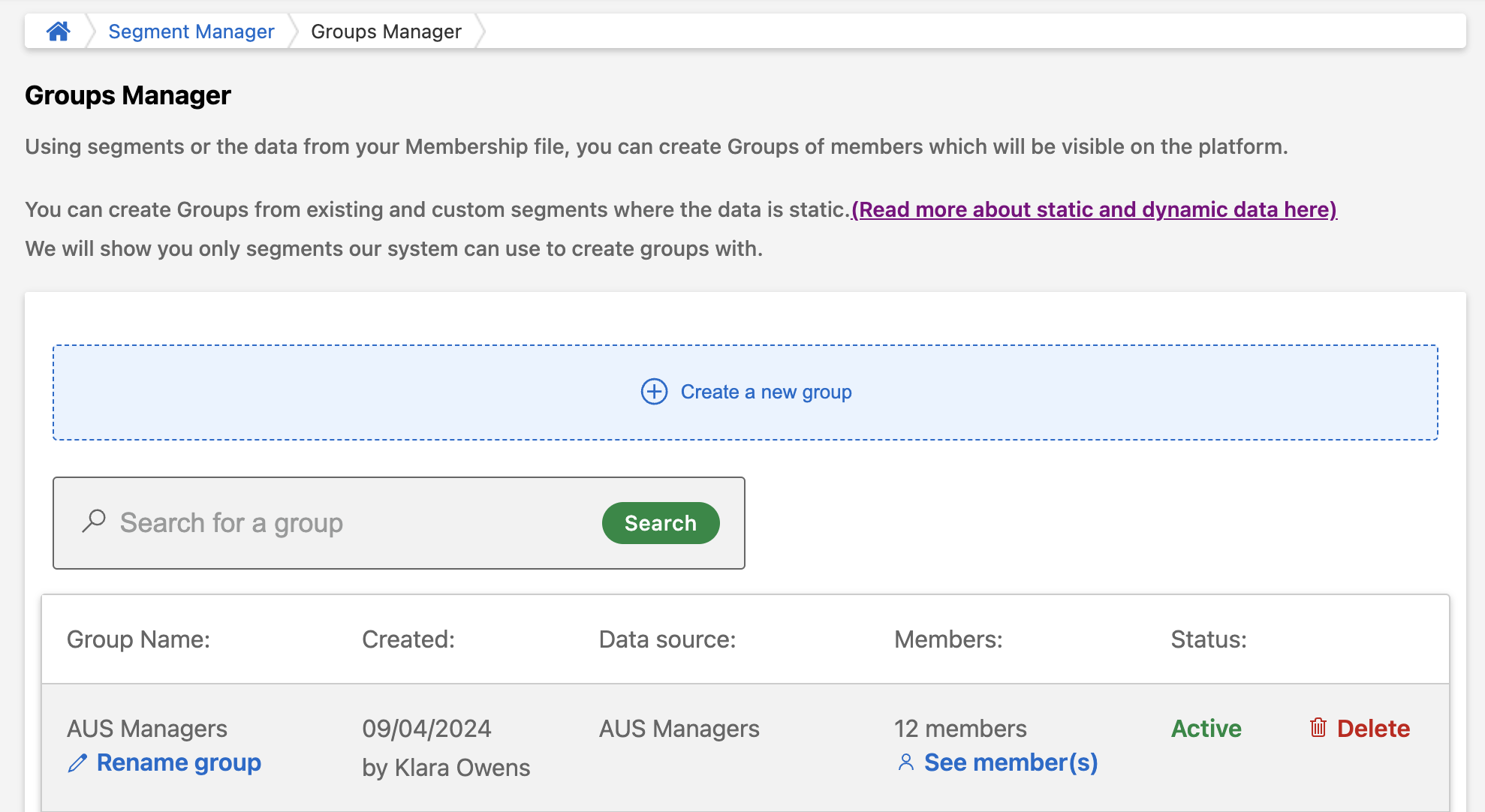
Task: Click Create a new group text
Action: [x=766, y=392]
